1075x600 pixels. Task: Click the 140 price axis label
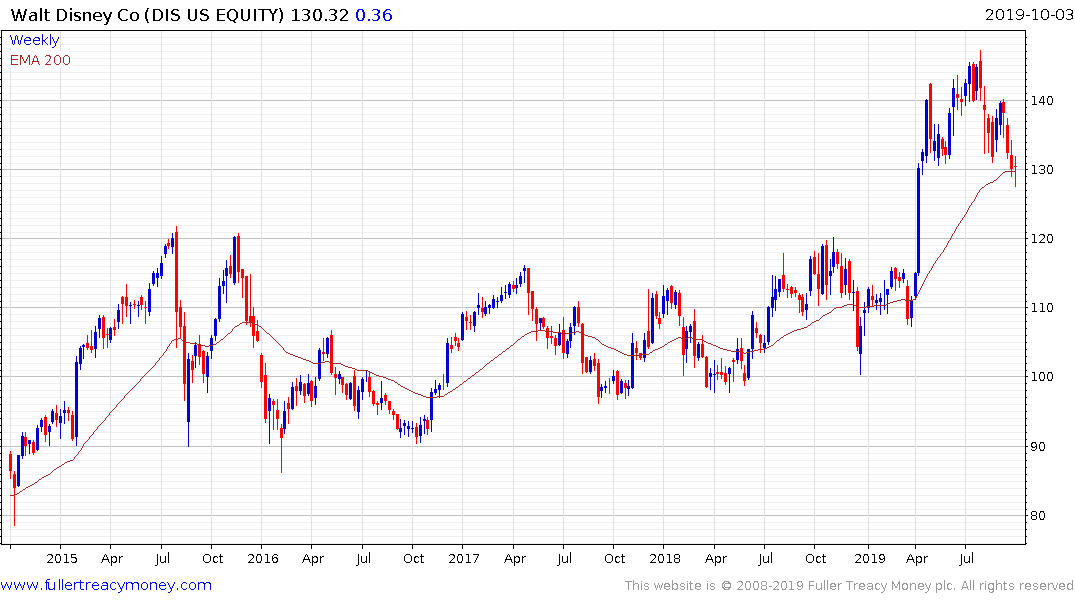point(1041,101)
